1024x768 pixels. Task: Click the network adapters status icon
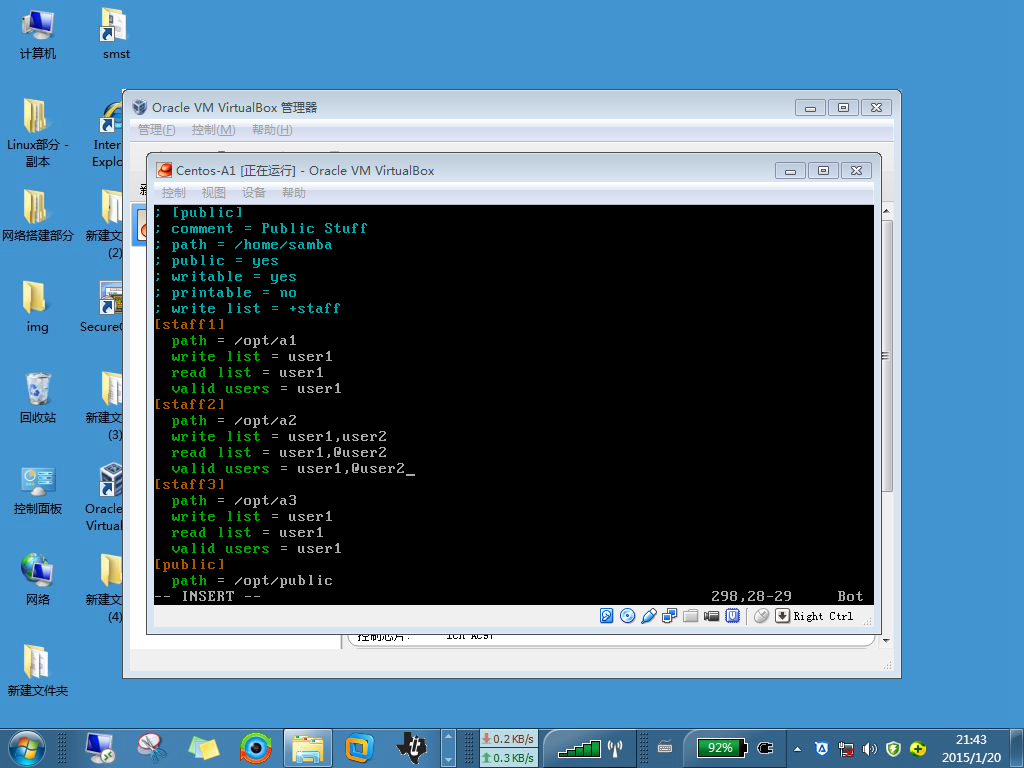(669, 616)
